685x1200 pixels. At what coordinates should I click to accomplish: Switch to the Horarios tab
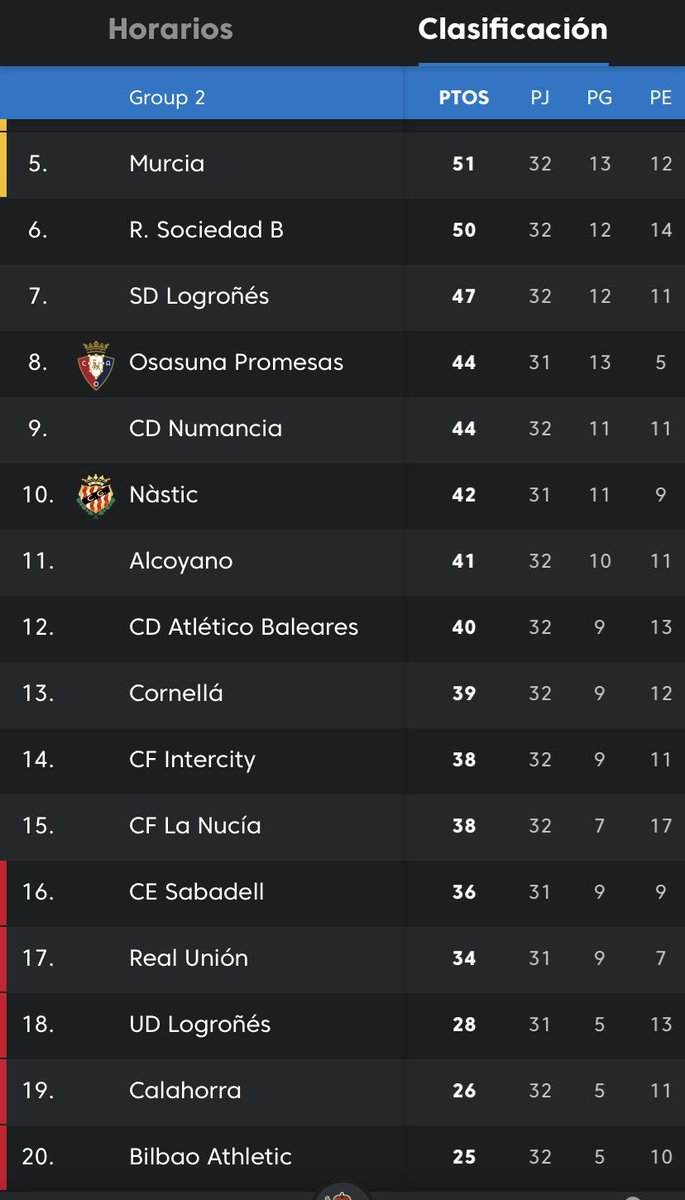[171, 30]
